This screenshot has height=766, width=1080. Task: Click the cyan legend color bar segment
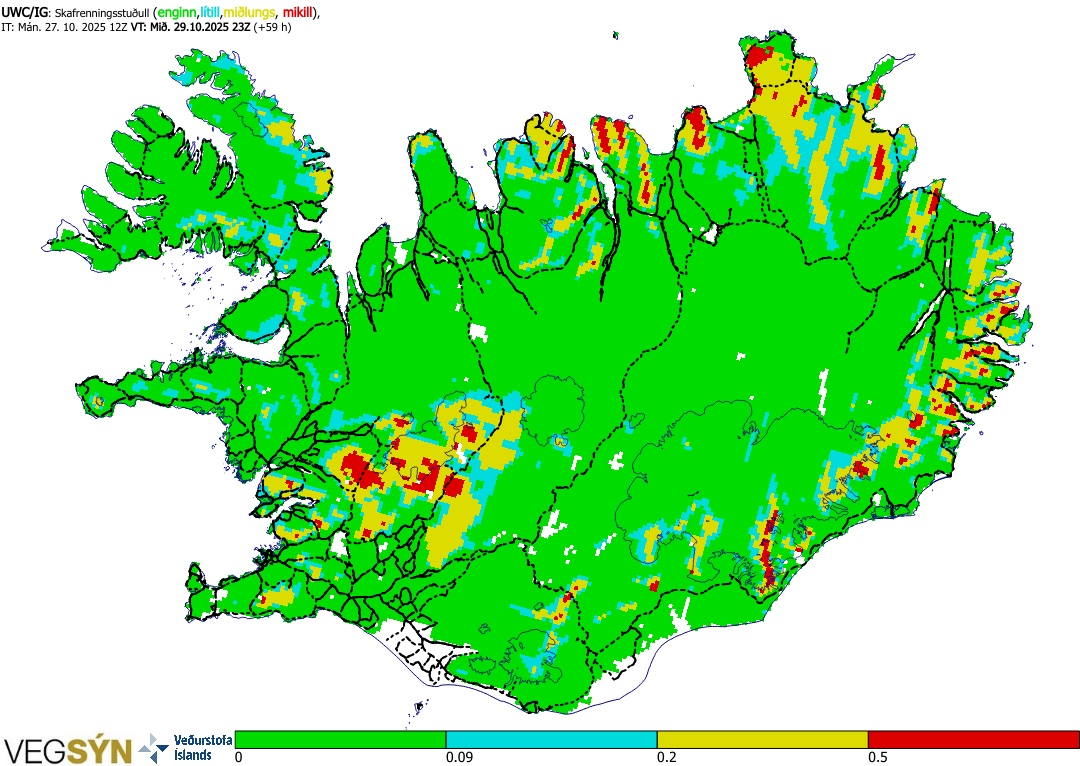tap(552, 740)
